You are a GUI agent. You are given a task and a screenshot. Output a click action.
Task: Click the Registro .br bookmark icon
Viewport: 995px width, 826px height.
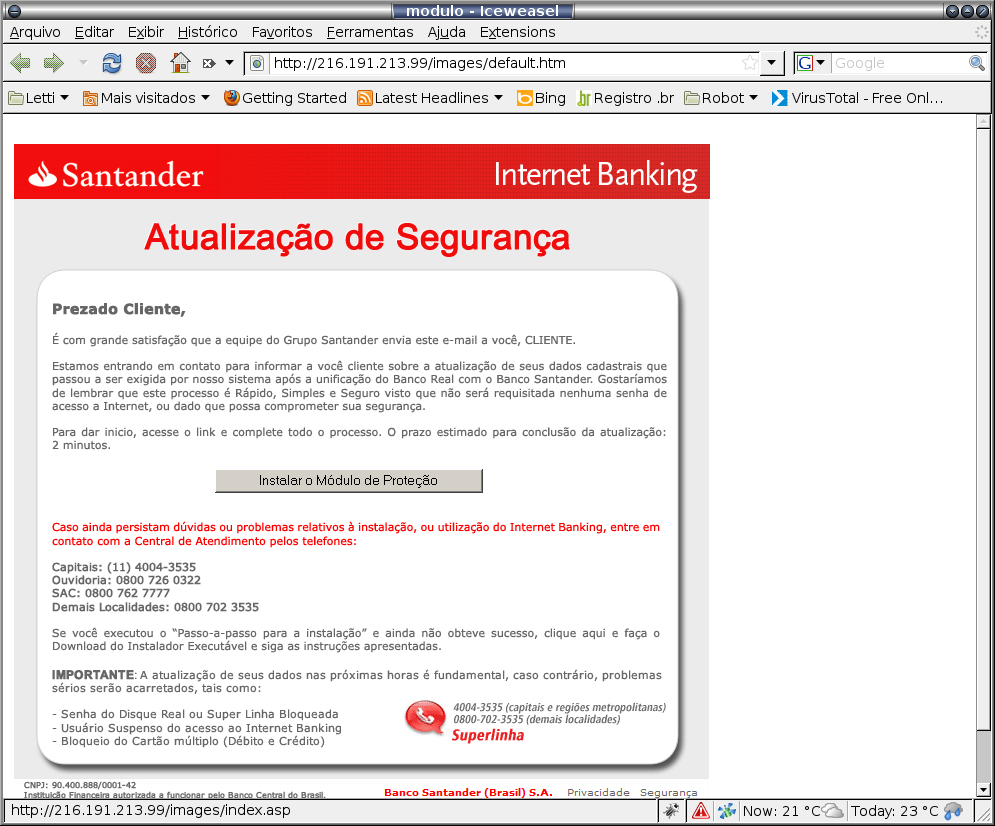[584, 98]
